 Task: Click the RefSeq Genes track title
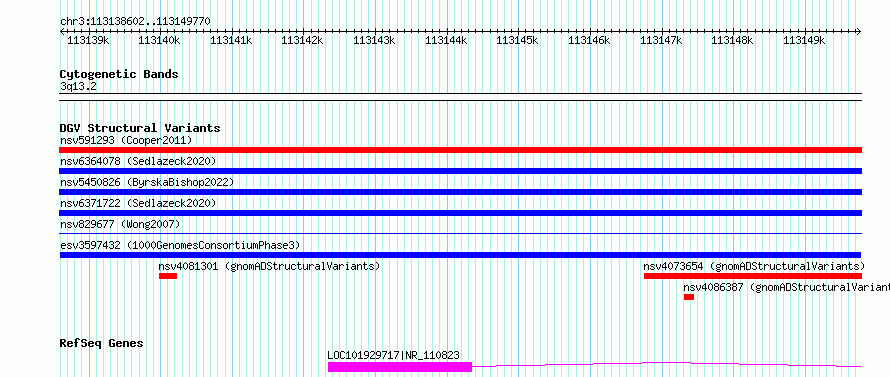point(101,344)
